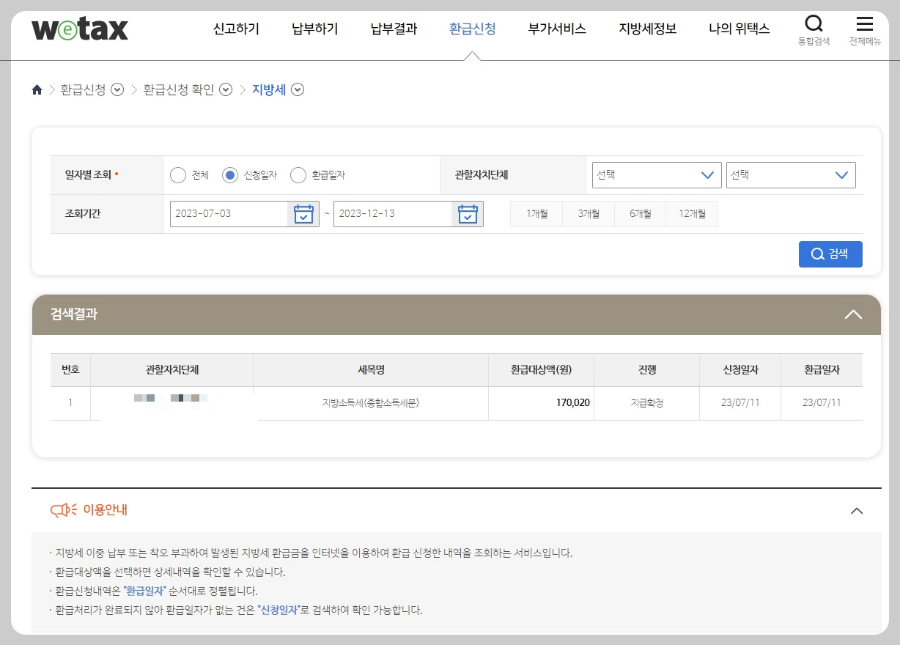This screenshot has height=645, width=900.
Task: Expand the 지방세 breadcrumb dropdown arrow
Action: click(x=297, y=90)
